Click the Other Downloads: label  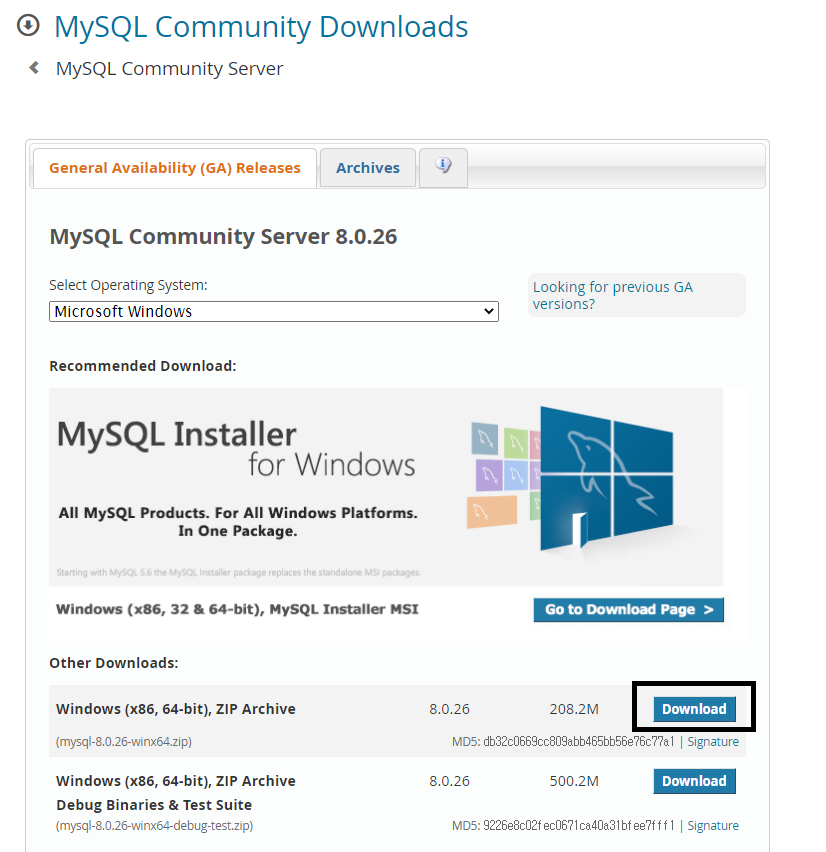coord(114,663)
